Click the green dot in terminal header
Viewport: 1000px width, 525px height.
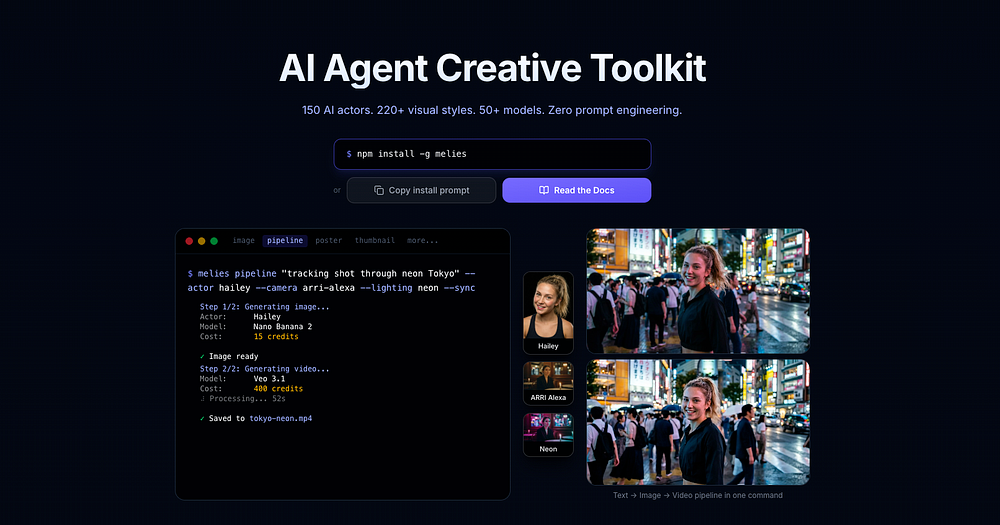pyautogui.click(x=214, y=241)
